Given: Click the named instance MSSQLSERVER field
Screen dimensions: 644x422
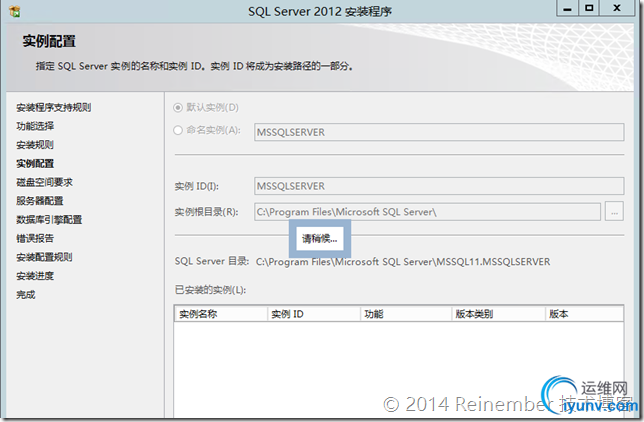Looking at the screenshot, I should [x=439, y=132].
